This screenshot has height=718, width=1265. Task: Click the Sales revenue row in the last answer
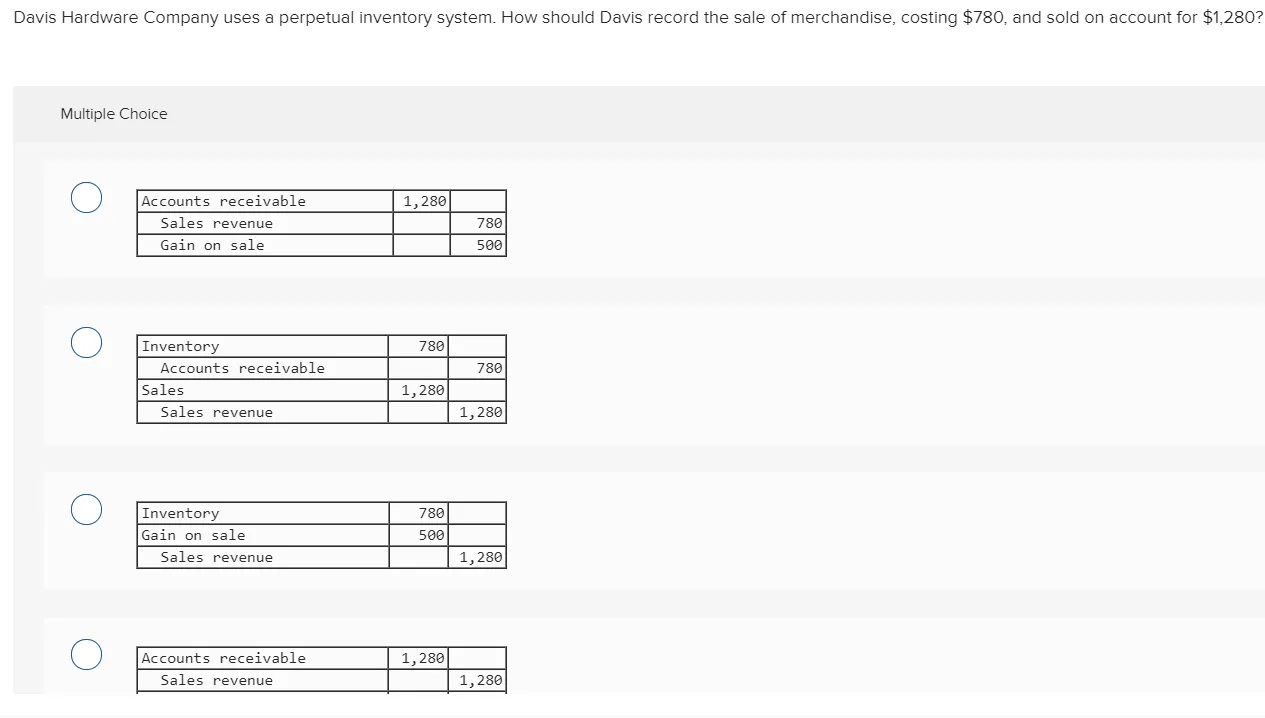pyautogui.click(x=321, y=681)
